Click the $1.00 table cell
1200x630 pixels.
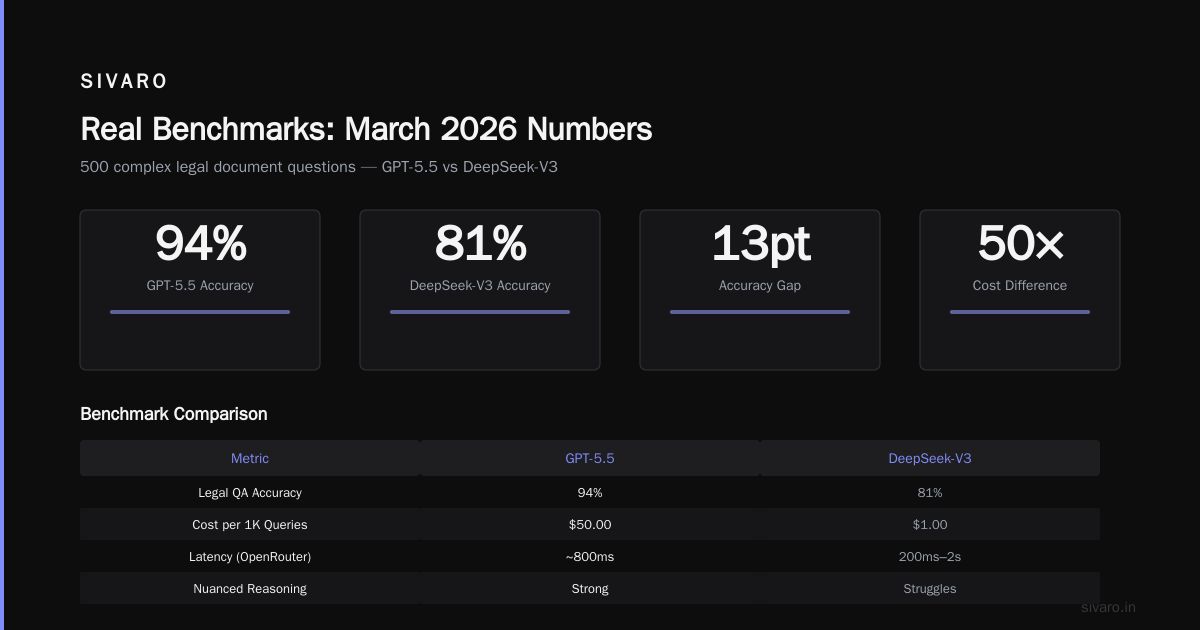(930, 524)
